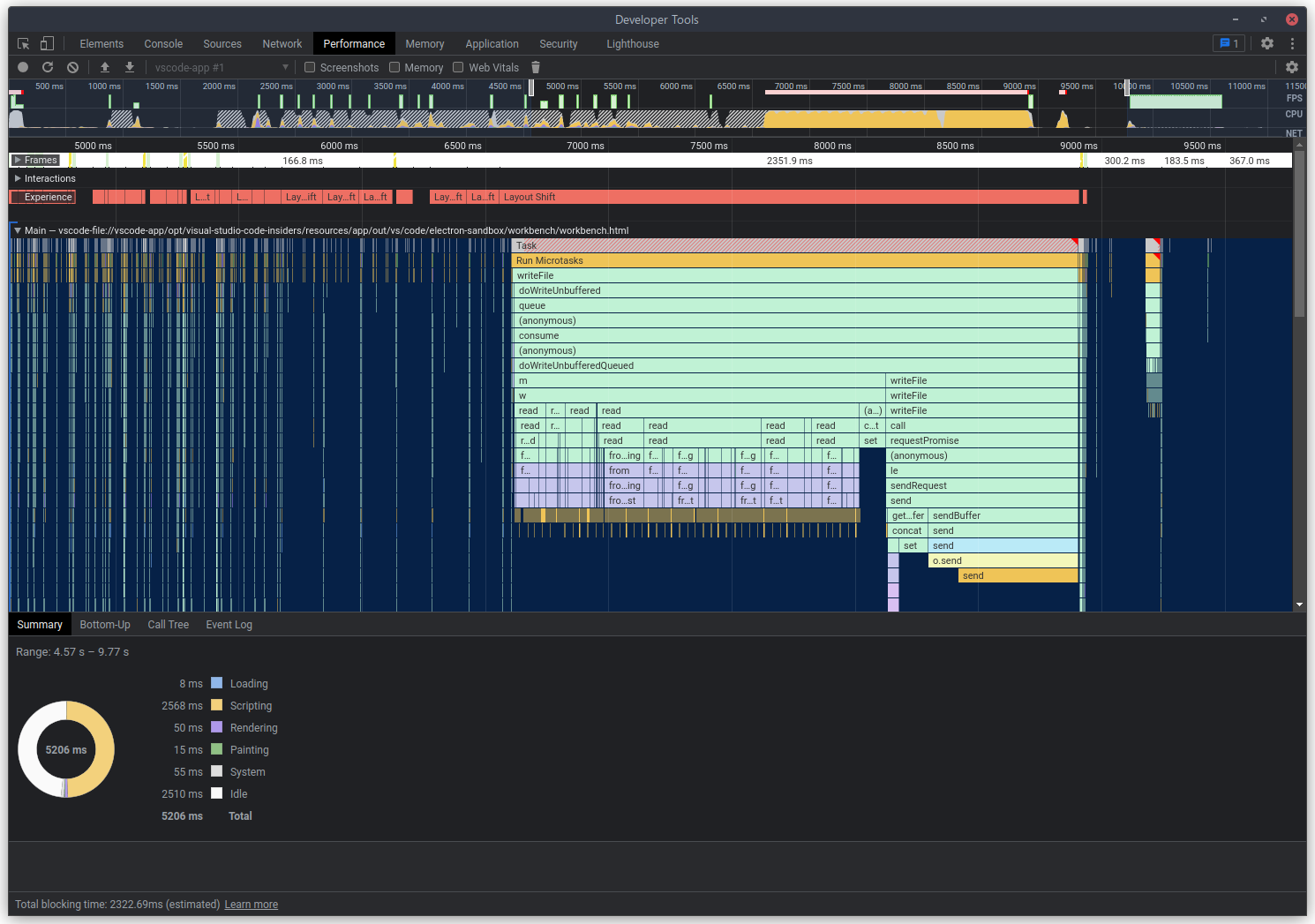
Task: Select the Run Microtasks flame bar
Action: [x=795, y=260]
